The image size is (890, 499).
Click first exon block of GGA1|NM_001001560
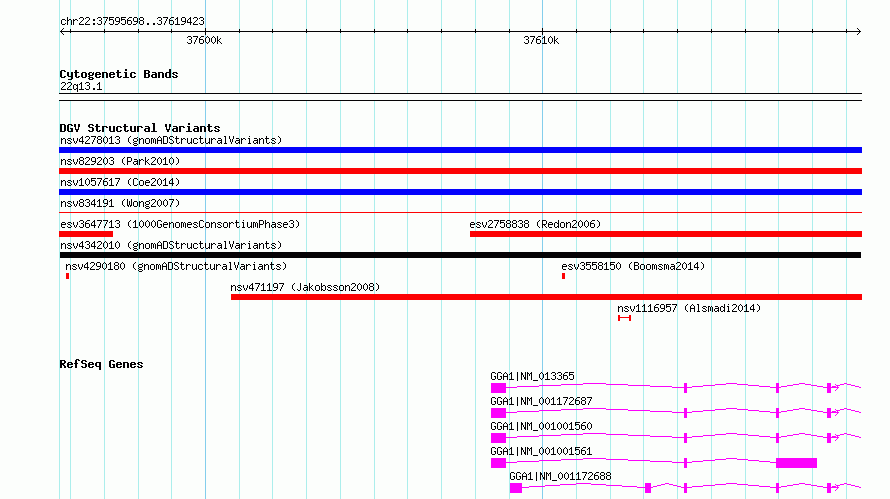(498, 438)
